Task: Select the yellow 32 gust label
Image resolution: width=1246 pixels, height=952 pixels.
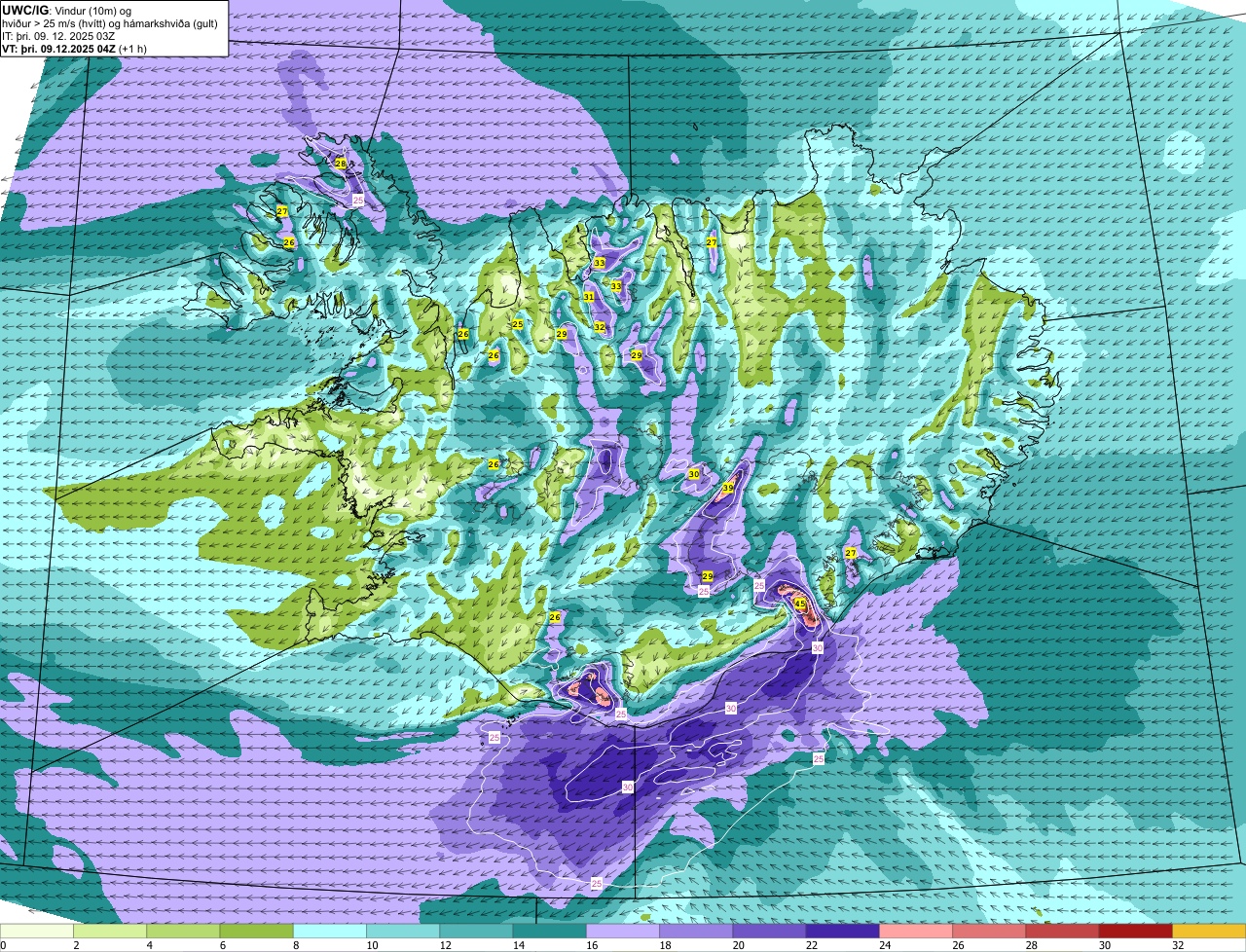Action: [x=600, y=327]
